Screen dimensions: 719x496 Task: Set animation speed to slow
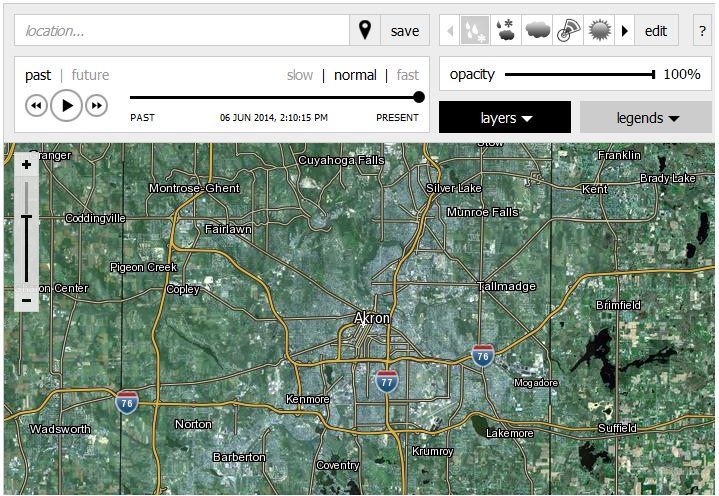pos(300,75)
